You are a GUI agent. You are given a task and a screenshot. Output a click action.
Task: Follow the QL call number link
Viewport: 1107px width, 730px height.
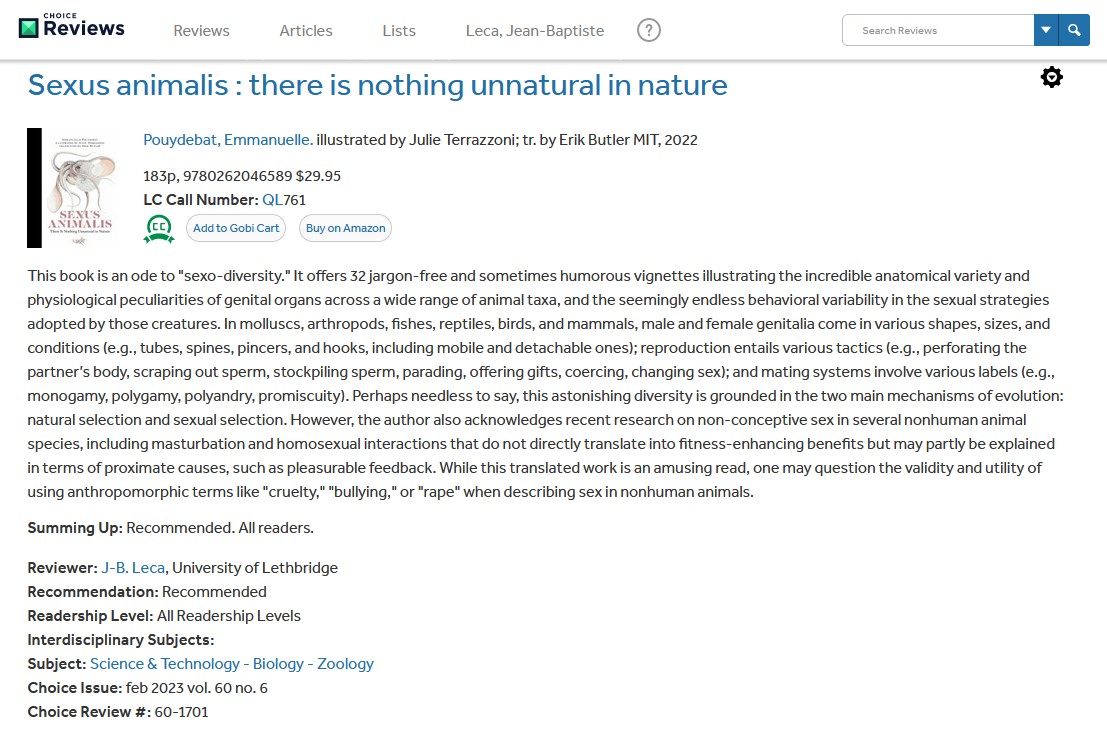(x=272, y=200)
